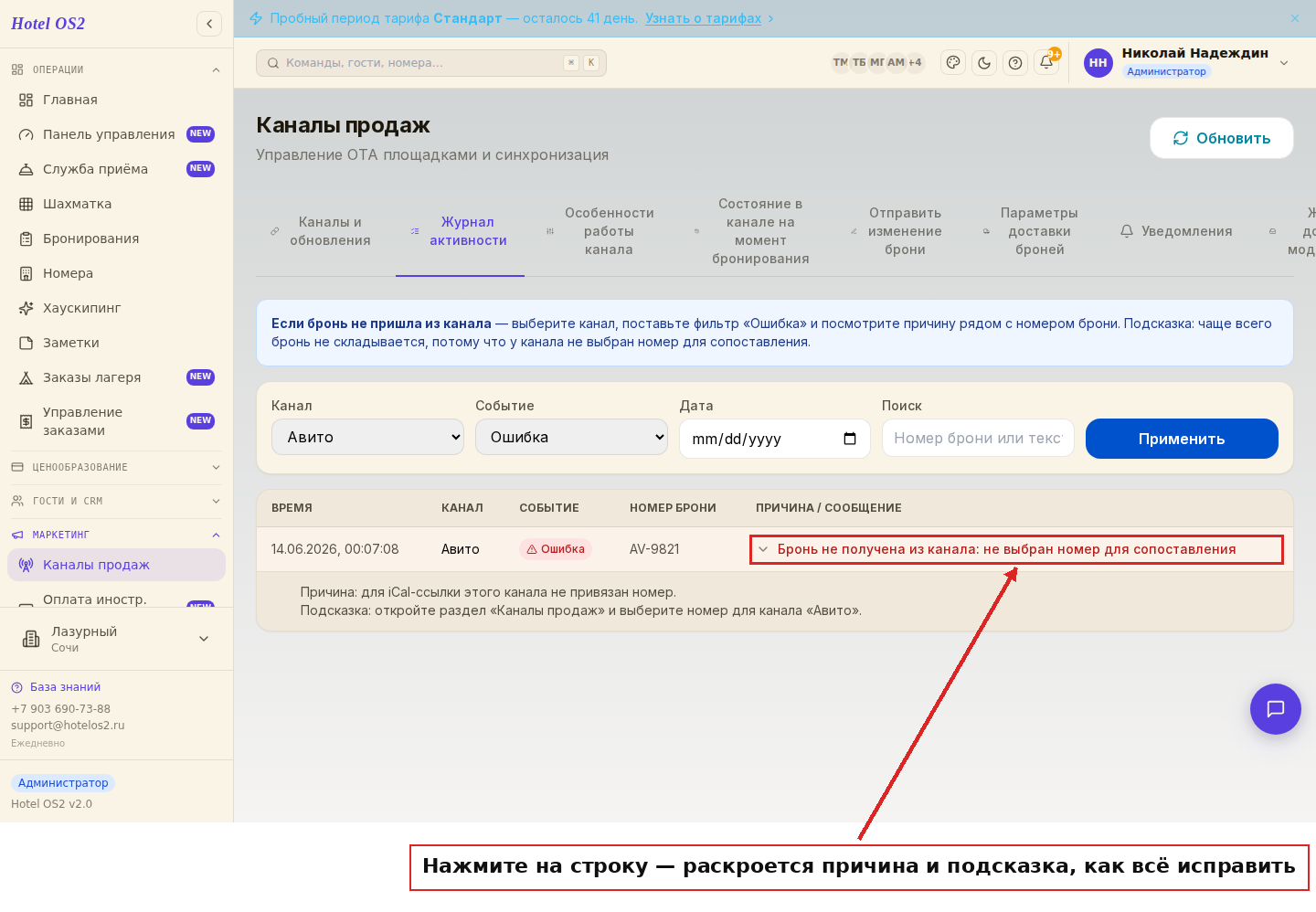
Task: Open the help question-mark icon
Action: pos(1015,63)
